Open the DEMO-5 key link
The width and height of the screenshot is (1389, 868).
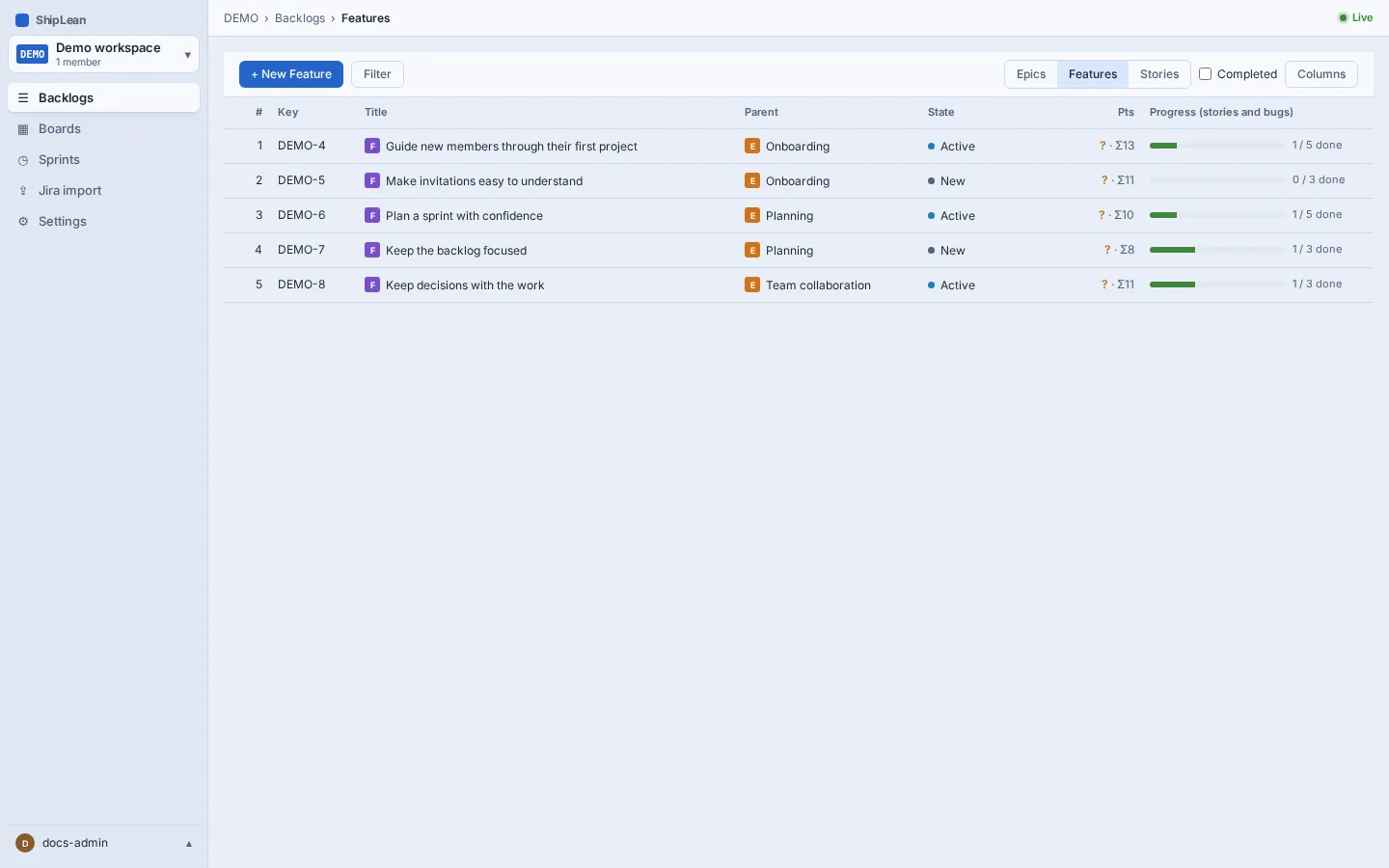point(302,180)
